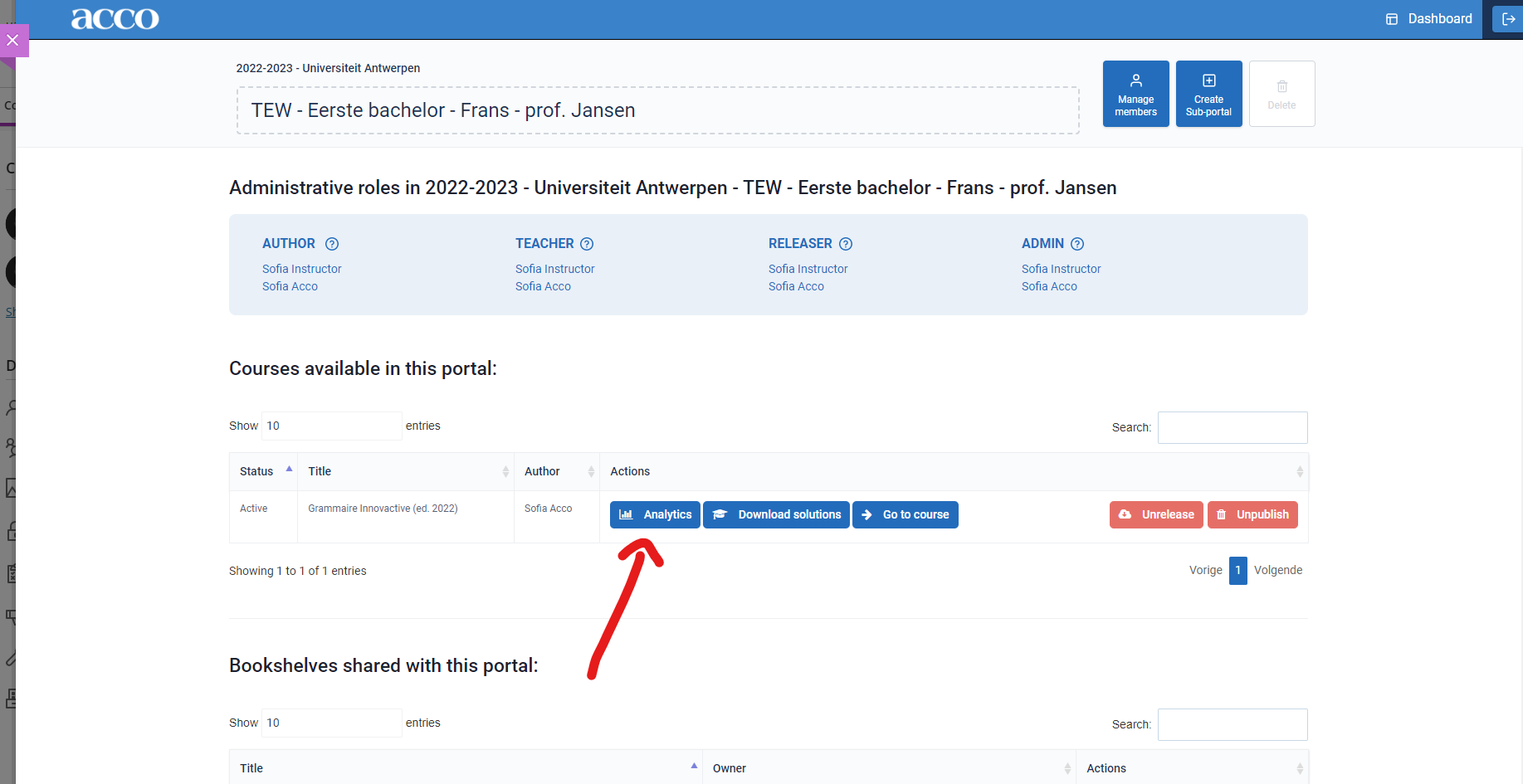Screen dimensions: 1523x784
Task: Open the help tooltip icon beside AUTHOR
Action: coord(332,244)
